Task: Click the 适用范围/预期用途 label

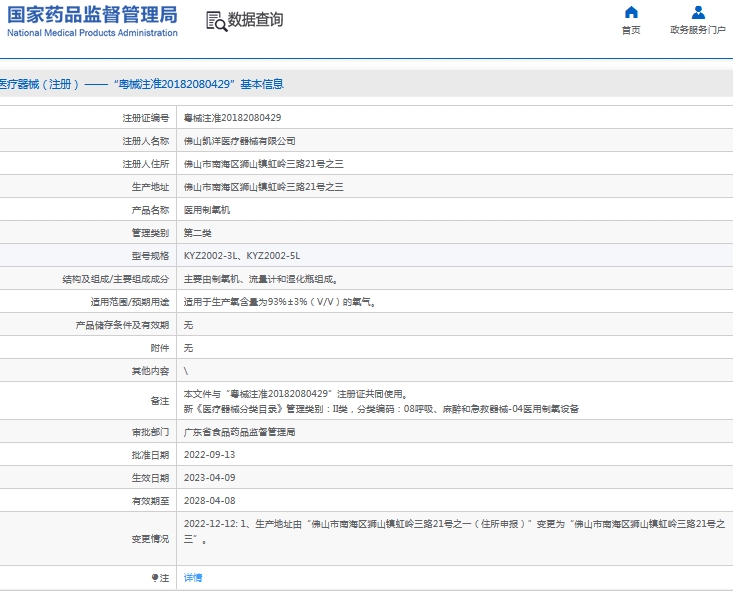Action: pyautogui.click(x=130, y=302)
